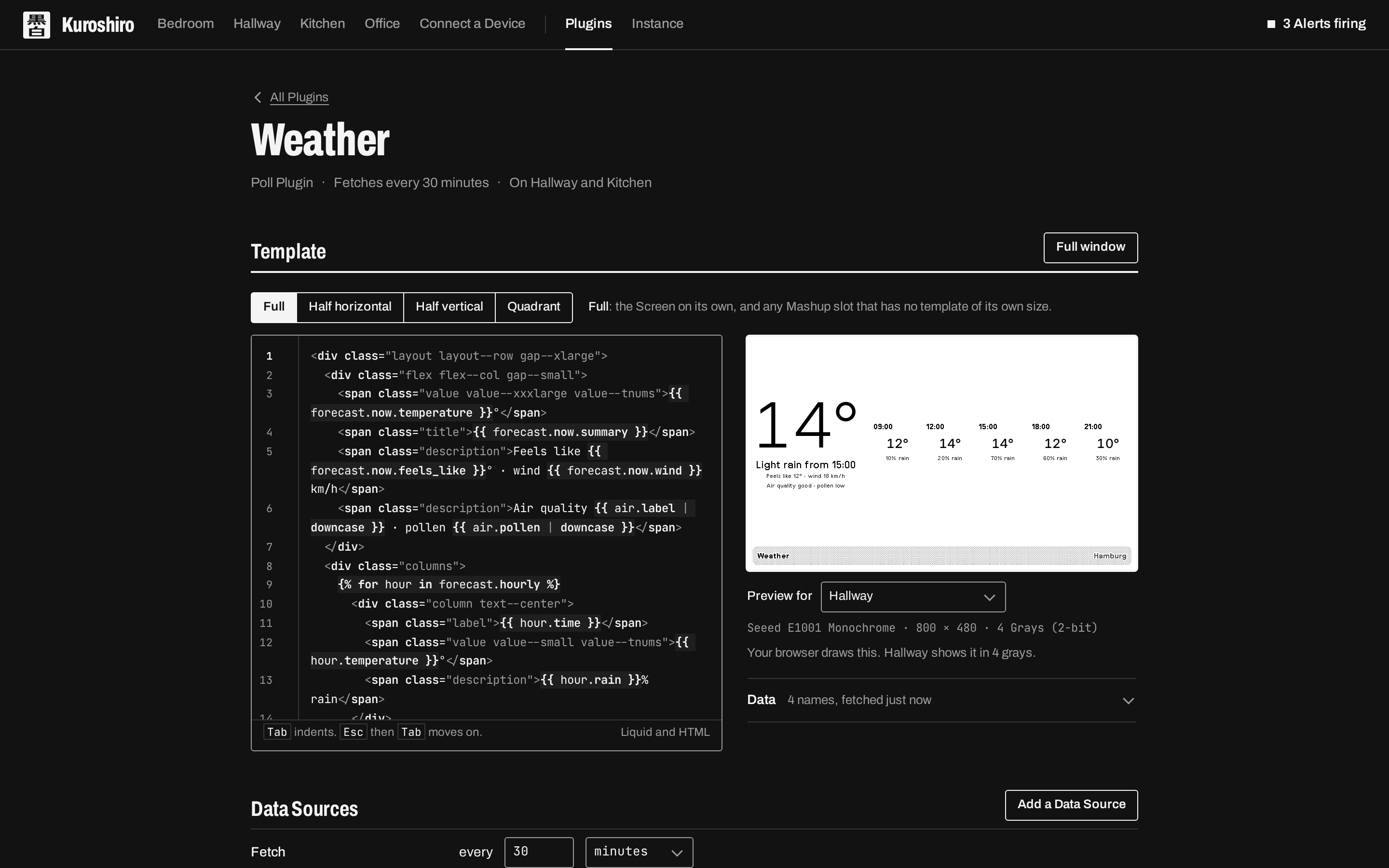Screen dimensions: 1389x868
Task: Click the hour.time label code line
Action: point(506,624)
